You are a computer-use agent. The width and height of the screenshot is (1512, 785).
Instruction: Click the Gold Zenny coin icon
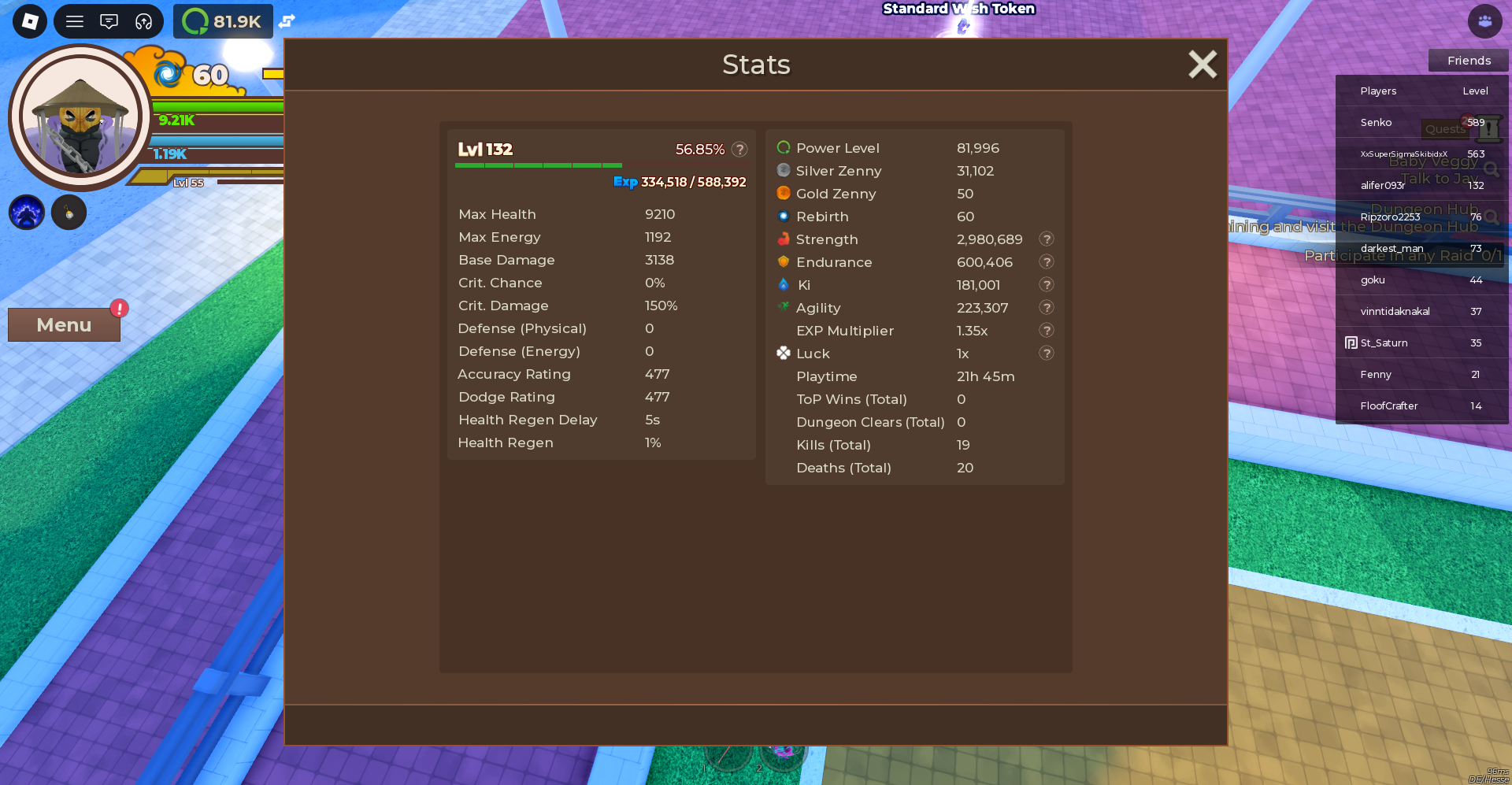[x=784, y=193]
